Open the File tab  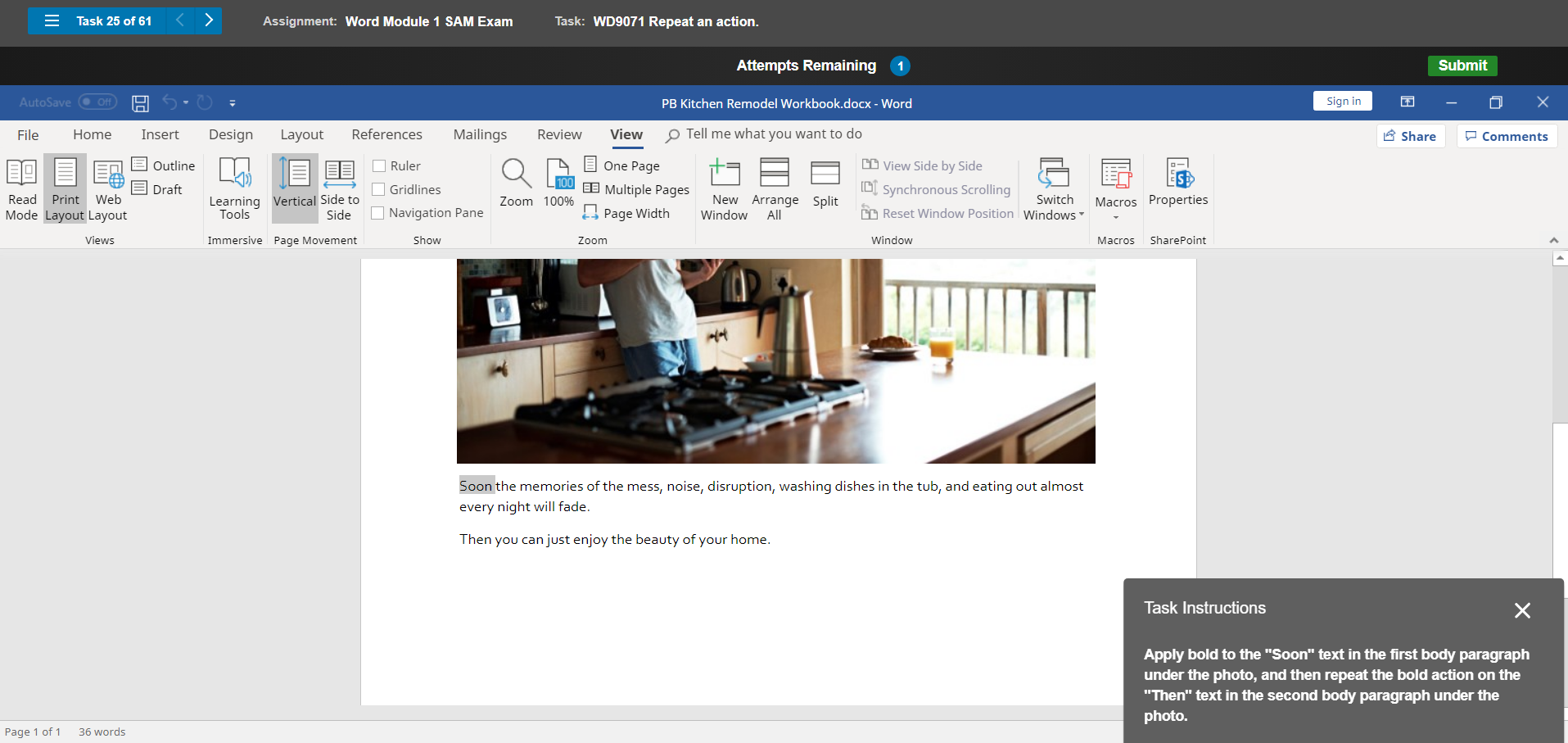point(28,134)
